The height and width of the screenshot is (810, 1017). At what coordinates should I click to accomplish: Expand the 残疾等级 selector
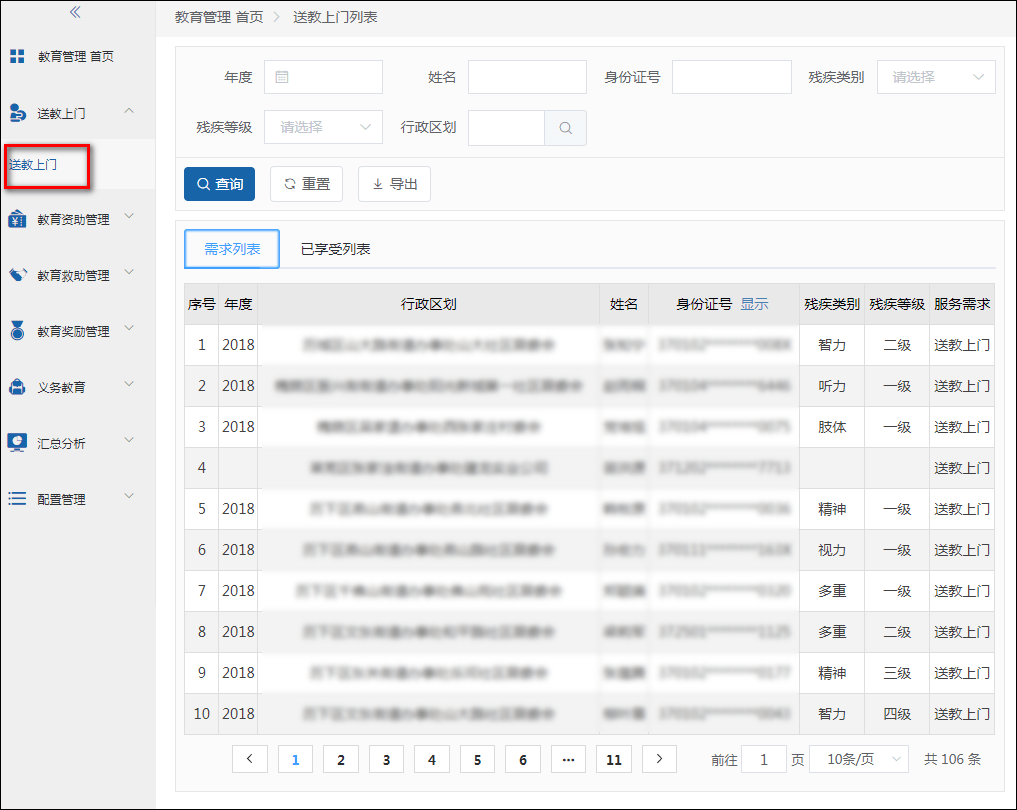[322, 128]
